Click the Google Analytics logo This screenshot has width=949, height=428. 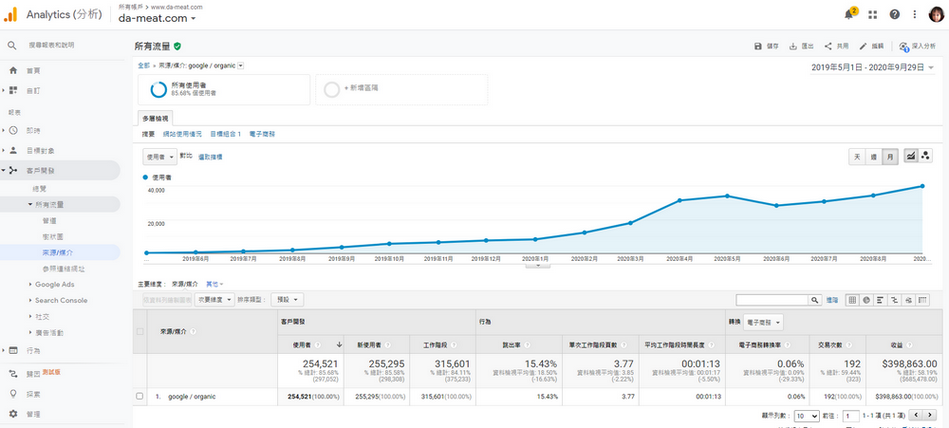tap(11, 15)
